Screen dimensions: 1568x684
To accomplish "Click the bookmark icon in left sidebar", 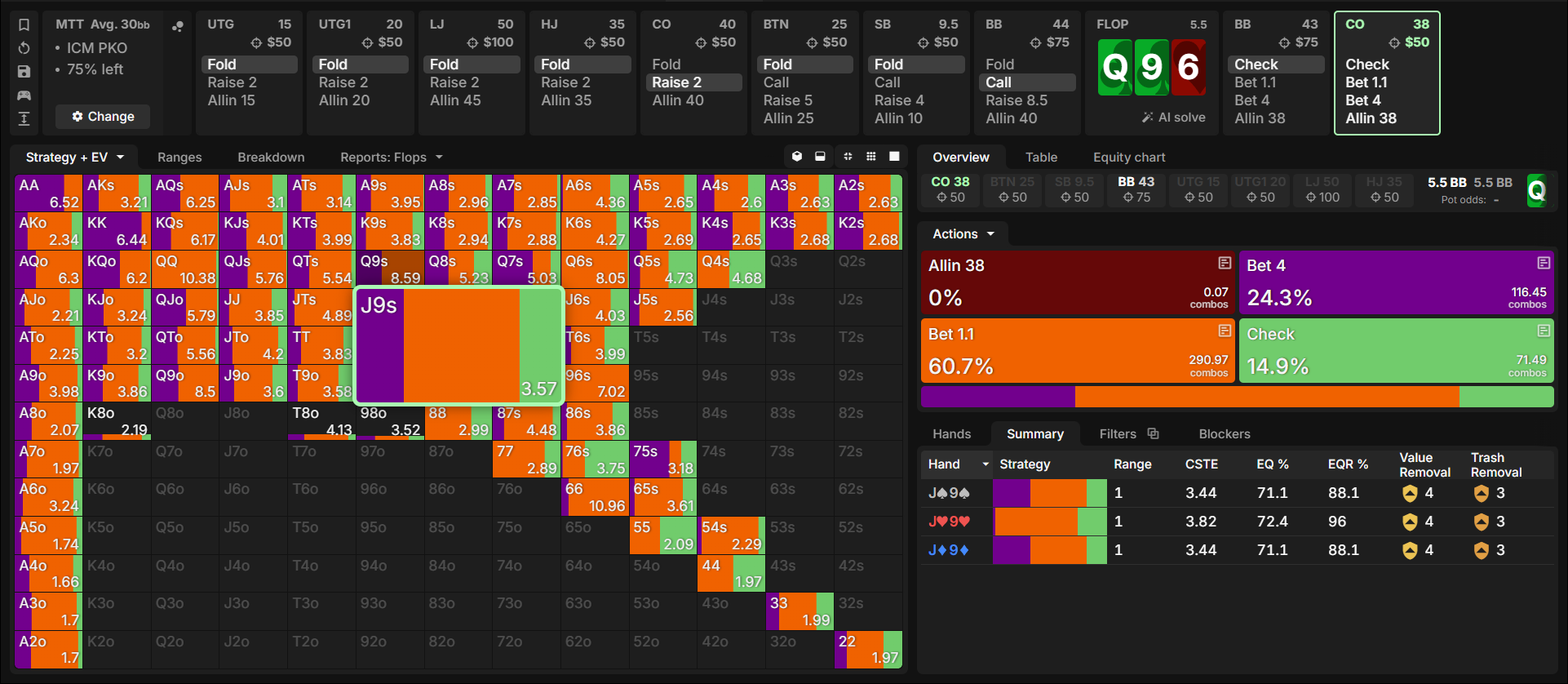I will [24, 25].
